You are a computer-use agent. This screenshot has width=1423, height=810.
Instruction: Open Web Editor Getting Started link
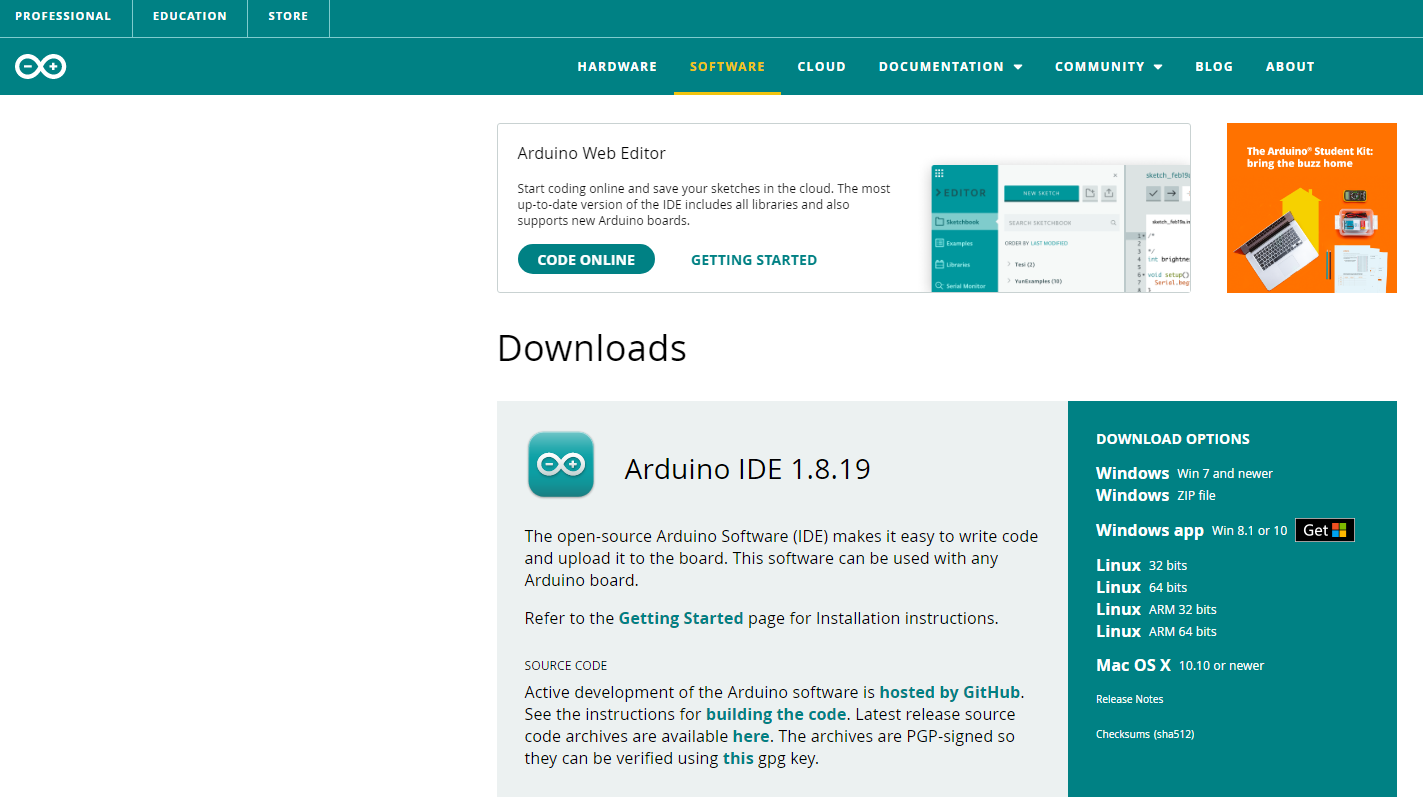click(x=754, y=260)
